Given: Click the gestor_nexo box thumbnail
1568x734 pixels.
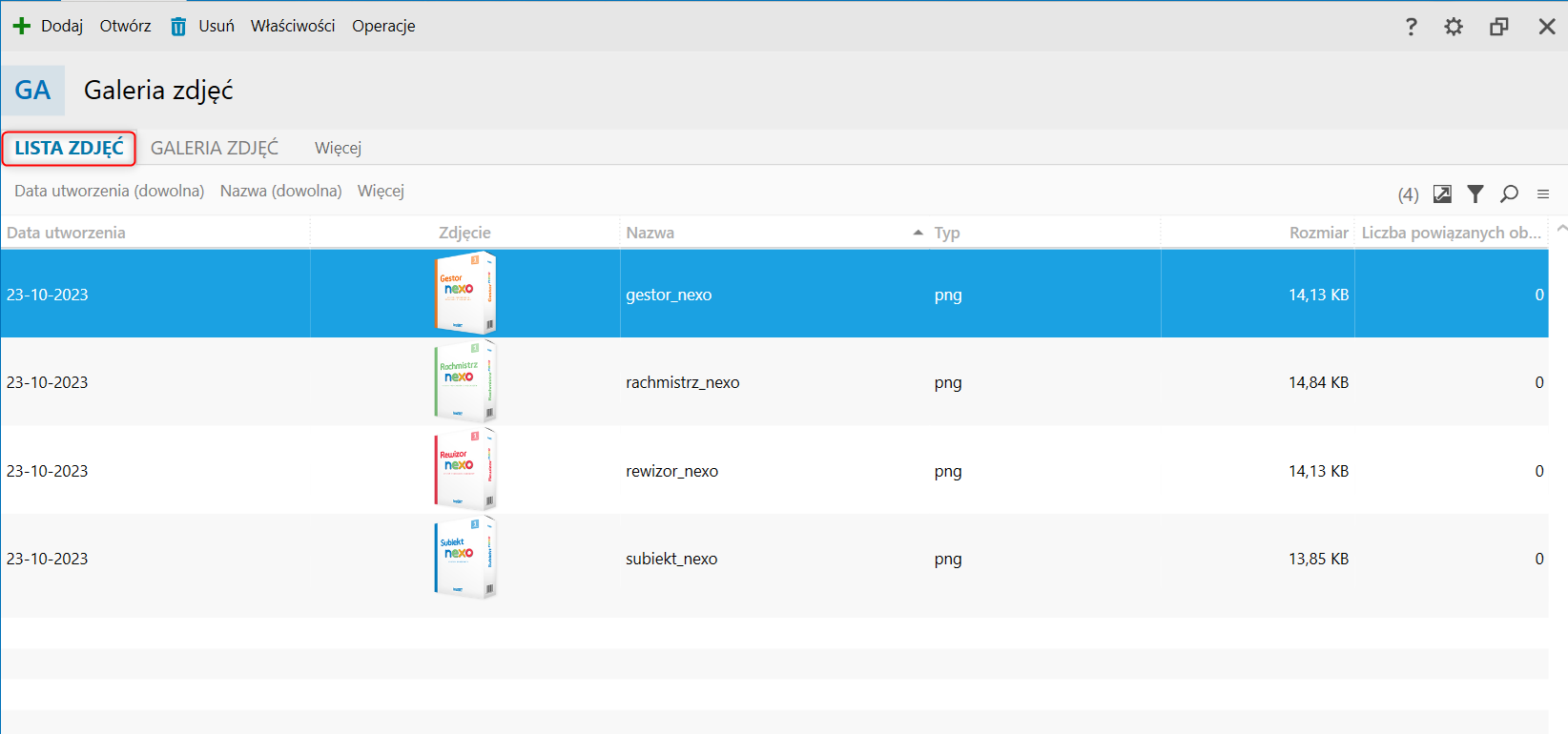Looking at the screenshot, I should [x=465, y=293].
